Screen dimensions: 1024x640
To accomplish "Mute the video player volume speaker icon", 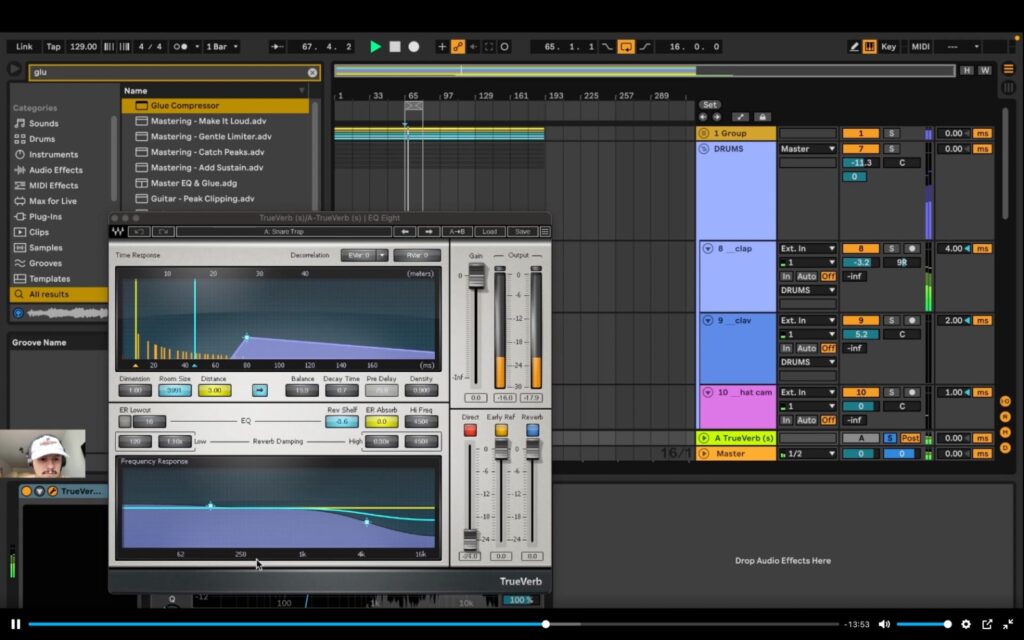I will pos(884,624).
